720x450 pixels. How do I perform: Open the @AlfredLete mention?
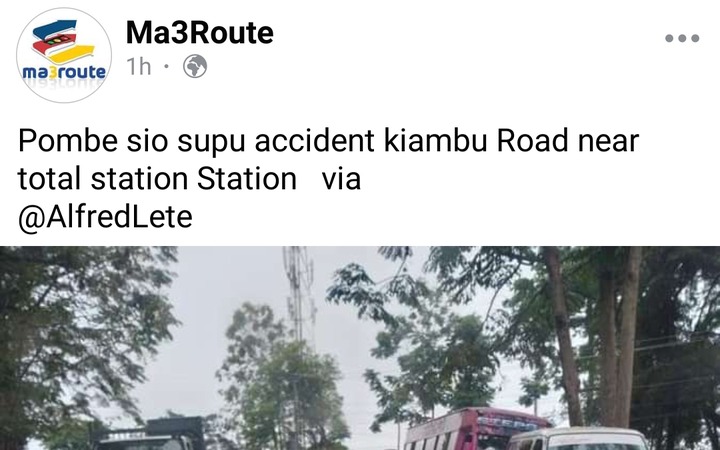(105, 217)
